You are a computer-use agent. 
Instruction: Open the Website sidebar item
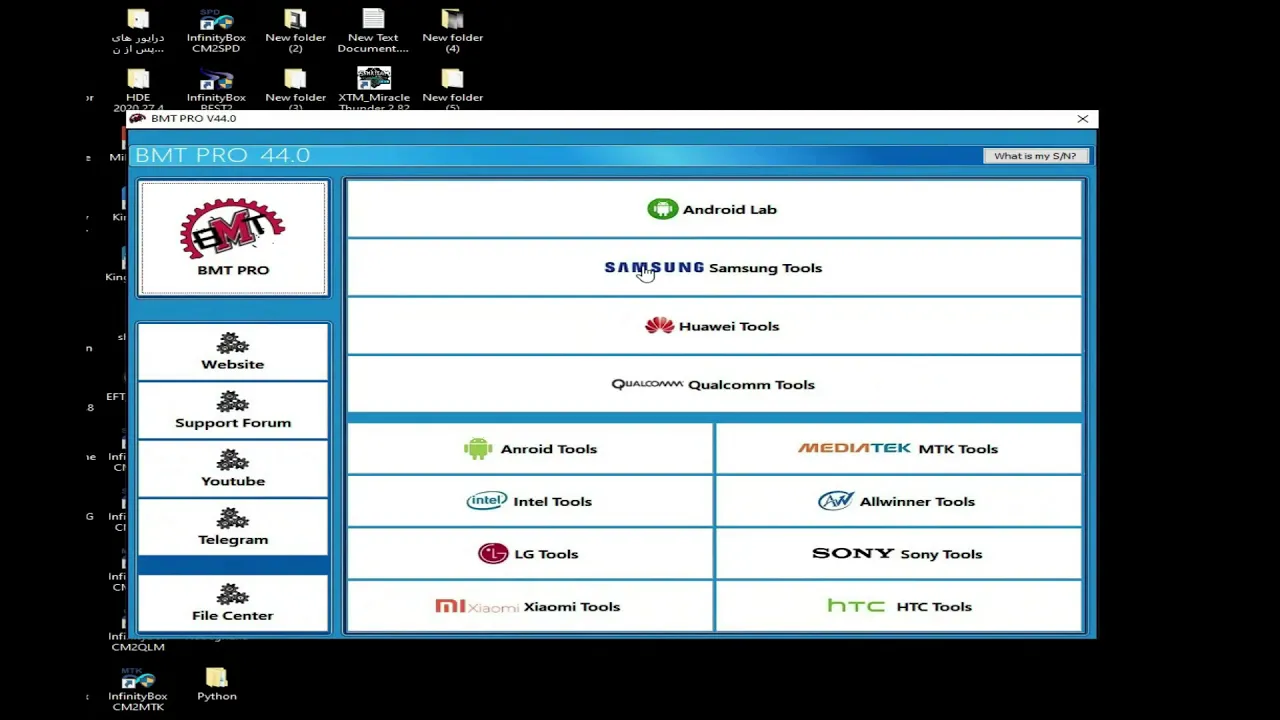233,352
